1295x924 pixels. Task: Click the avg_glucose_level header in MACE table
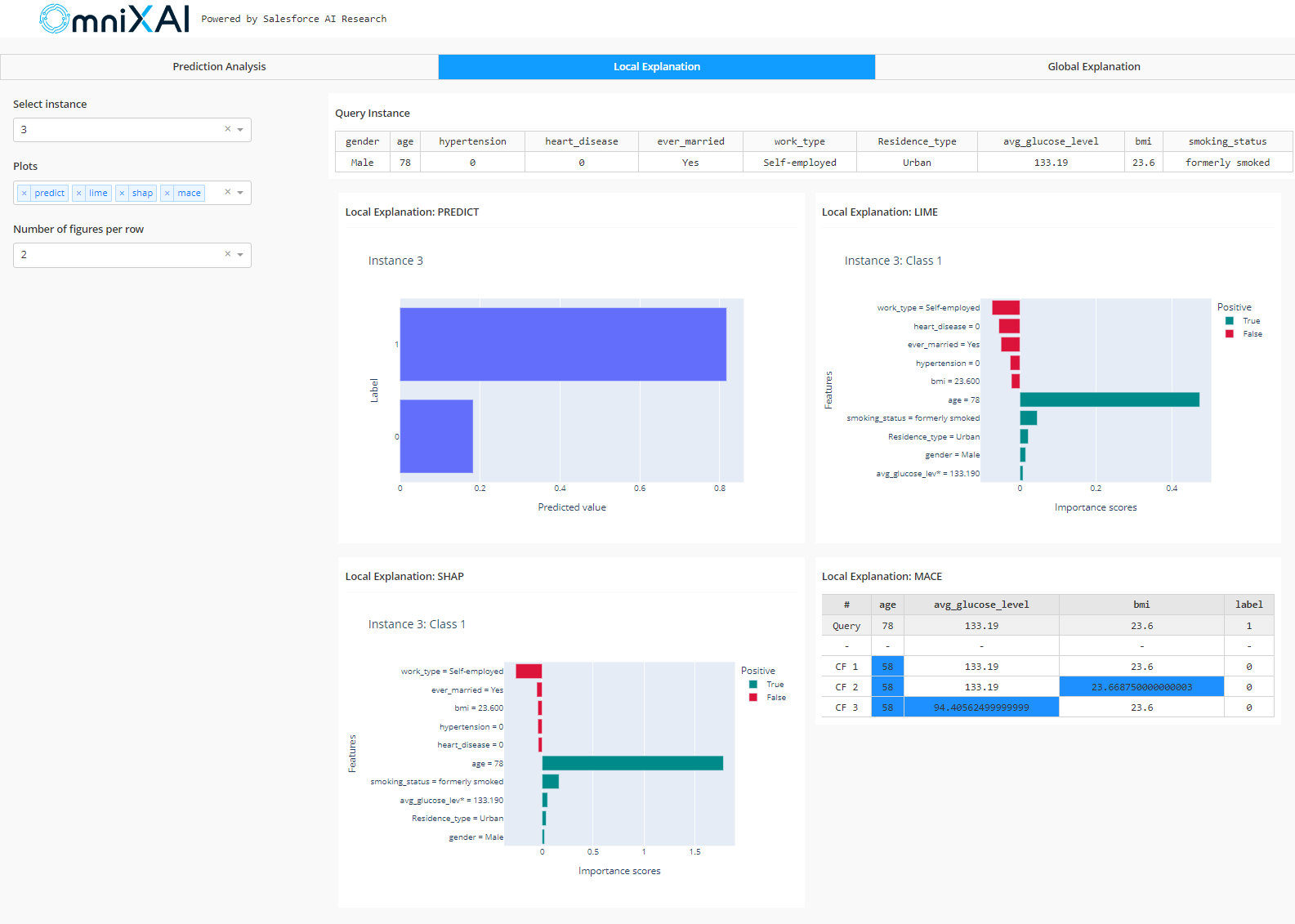click(981, 605)
